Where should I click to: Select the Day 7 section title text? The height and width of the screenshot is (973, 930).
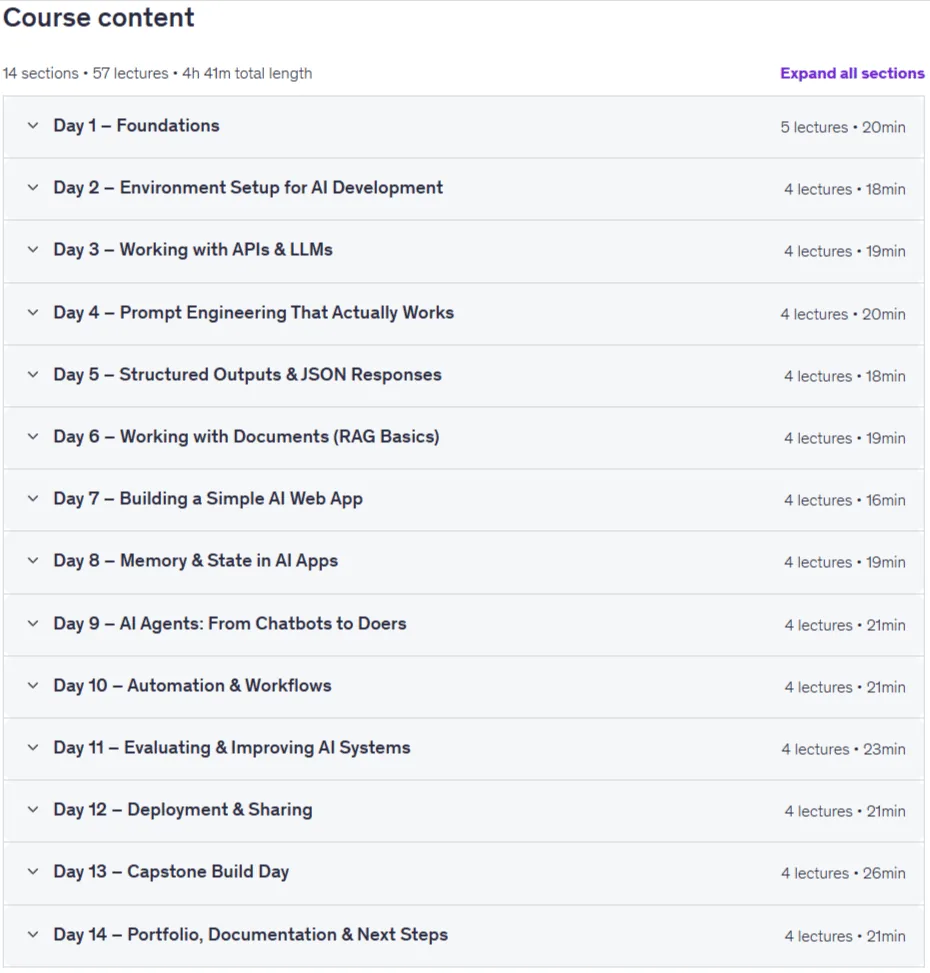point(208,499)
